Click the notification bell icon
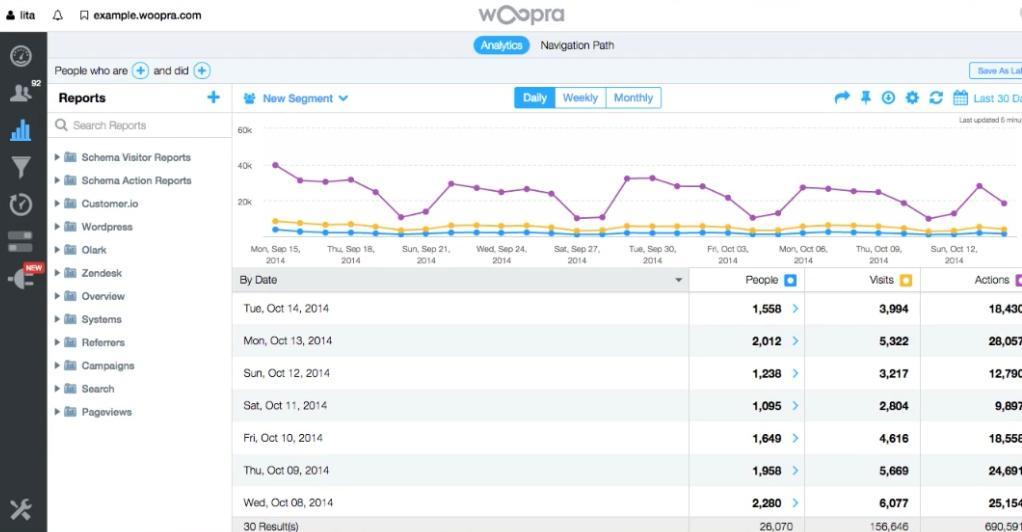 coord(58,15)
